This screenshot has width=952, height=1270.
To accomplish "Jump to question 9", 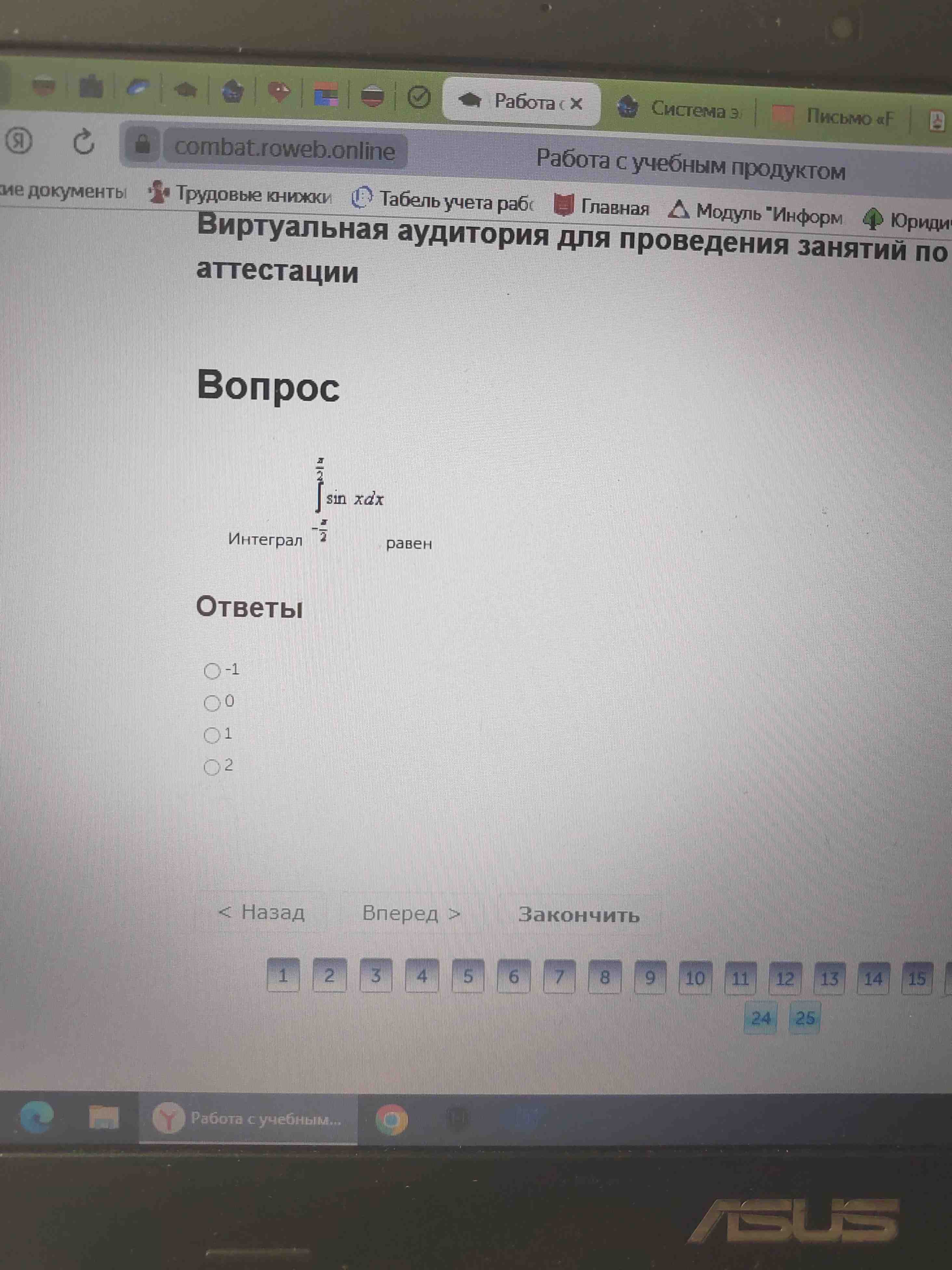I will (650, 977).
